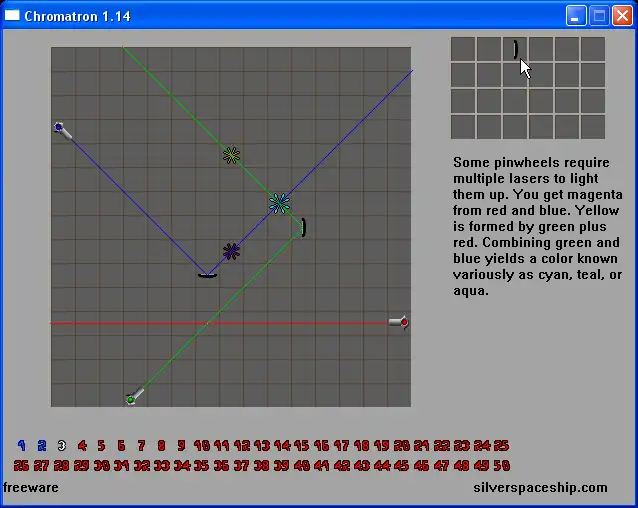Screen dimensions: 638x508
Task: Select the magenta pinwheel target
Action: 231,251
